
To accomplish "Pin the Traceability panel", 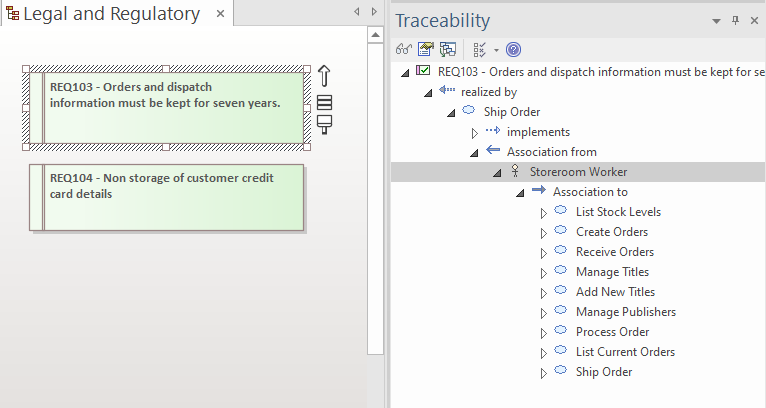I will pyautogui.click(x=736, y=21).
